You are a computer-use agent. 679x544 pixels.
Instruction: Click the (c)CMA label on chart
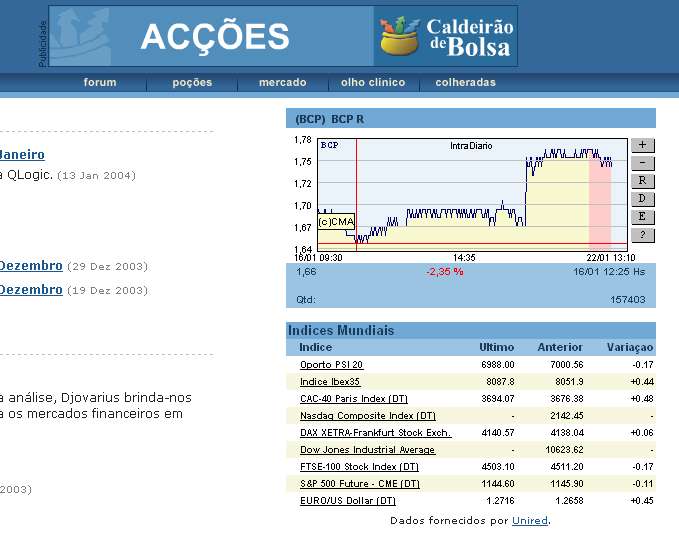[x=336, y=222]
